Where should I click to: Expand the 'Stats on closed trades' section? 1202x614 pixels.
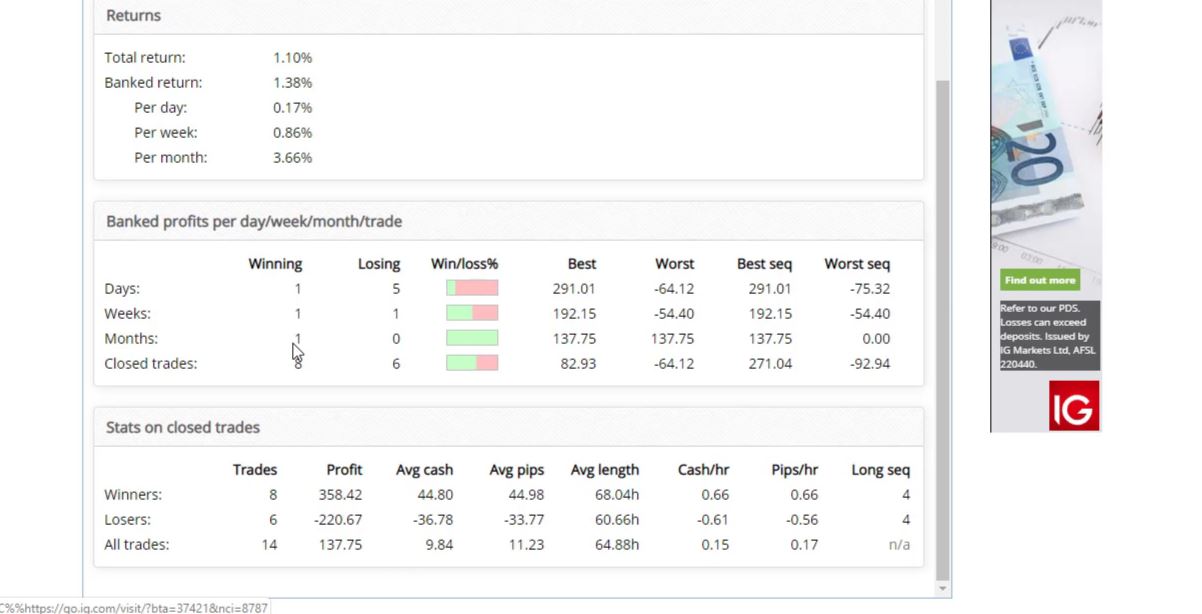tap(183, 427)
